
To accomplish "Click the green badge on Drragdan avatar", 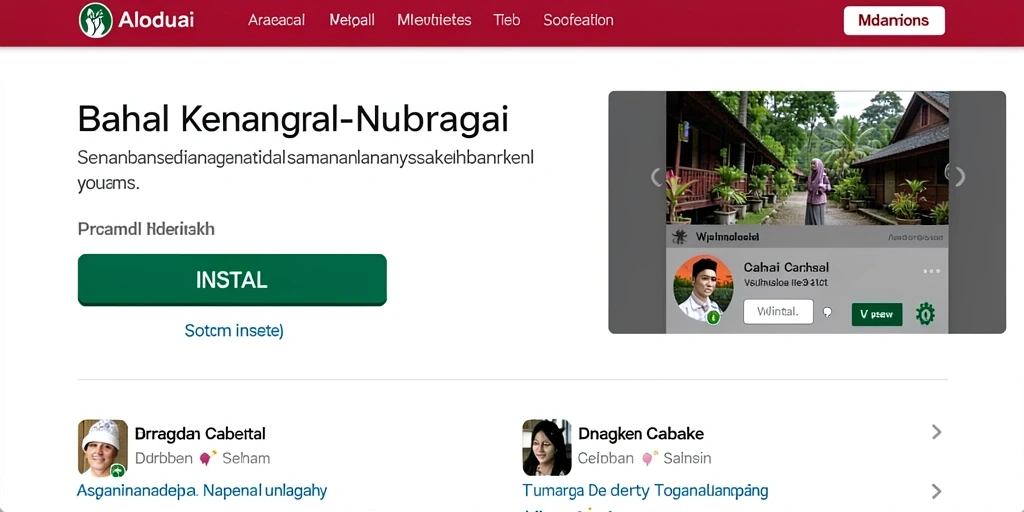I will pos(118,470).
